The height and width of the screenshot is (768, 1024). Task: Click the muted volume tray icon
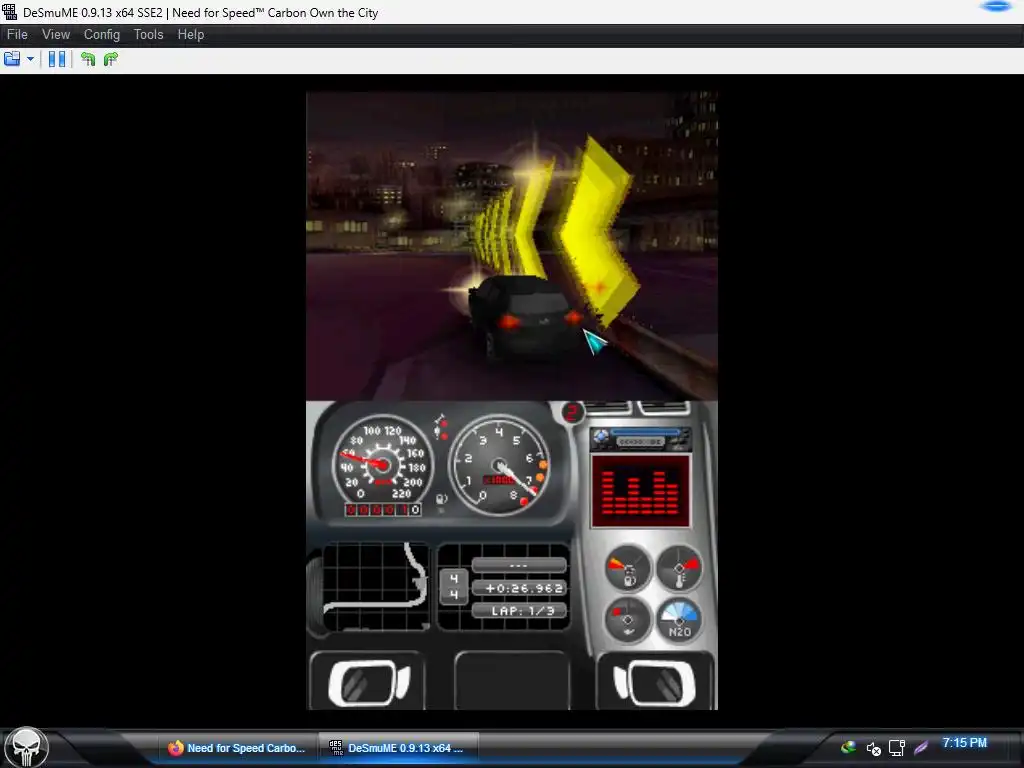[874, 748]
